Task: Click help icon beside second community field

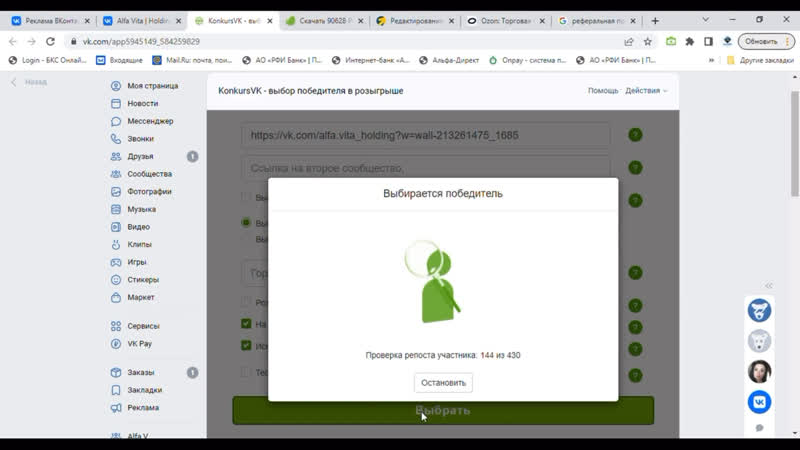Action: tap(635, 167)
